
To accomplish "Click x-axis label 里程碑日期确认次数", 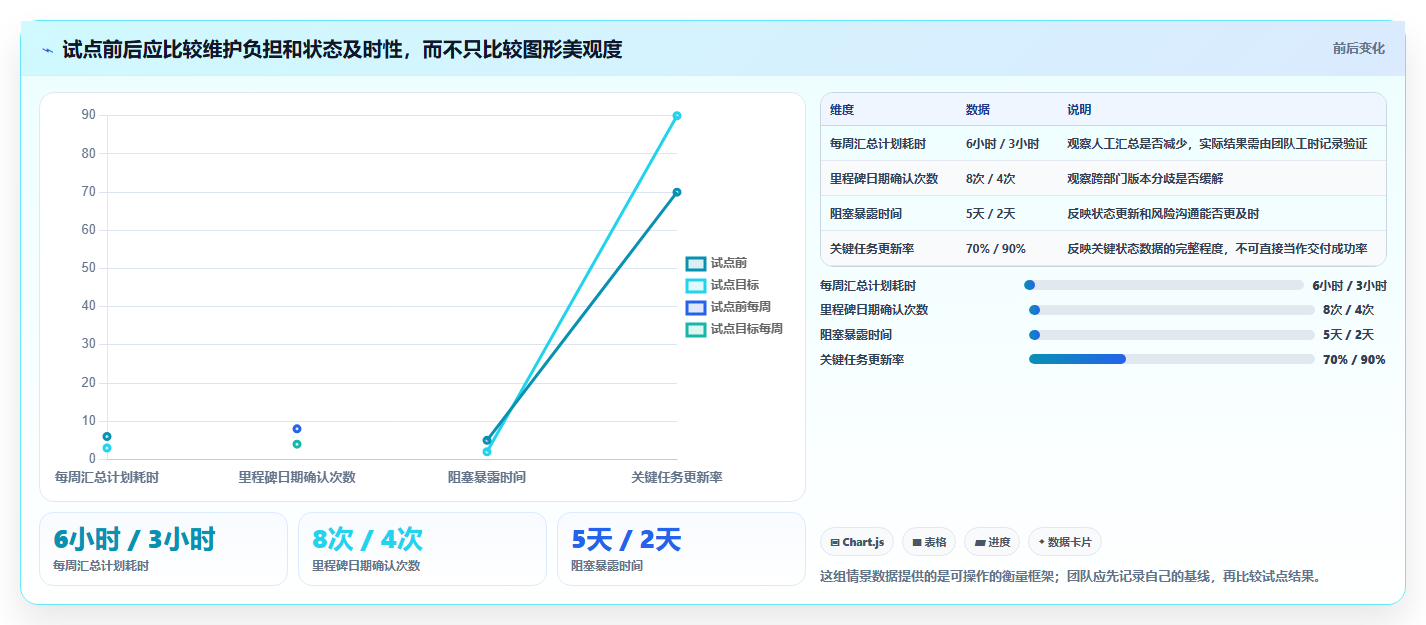I will pyautogui.click(x=297, y=478).
